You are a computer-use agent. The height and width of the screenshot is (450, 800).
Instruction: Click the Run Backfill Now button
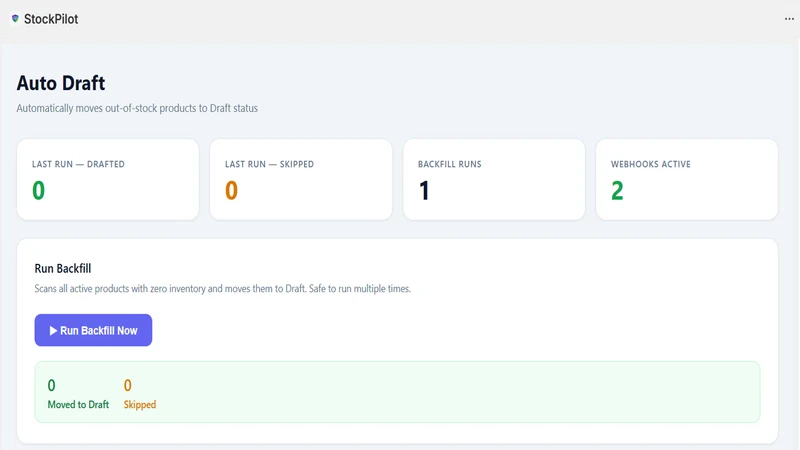93,330
